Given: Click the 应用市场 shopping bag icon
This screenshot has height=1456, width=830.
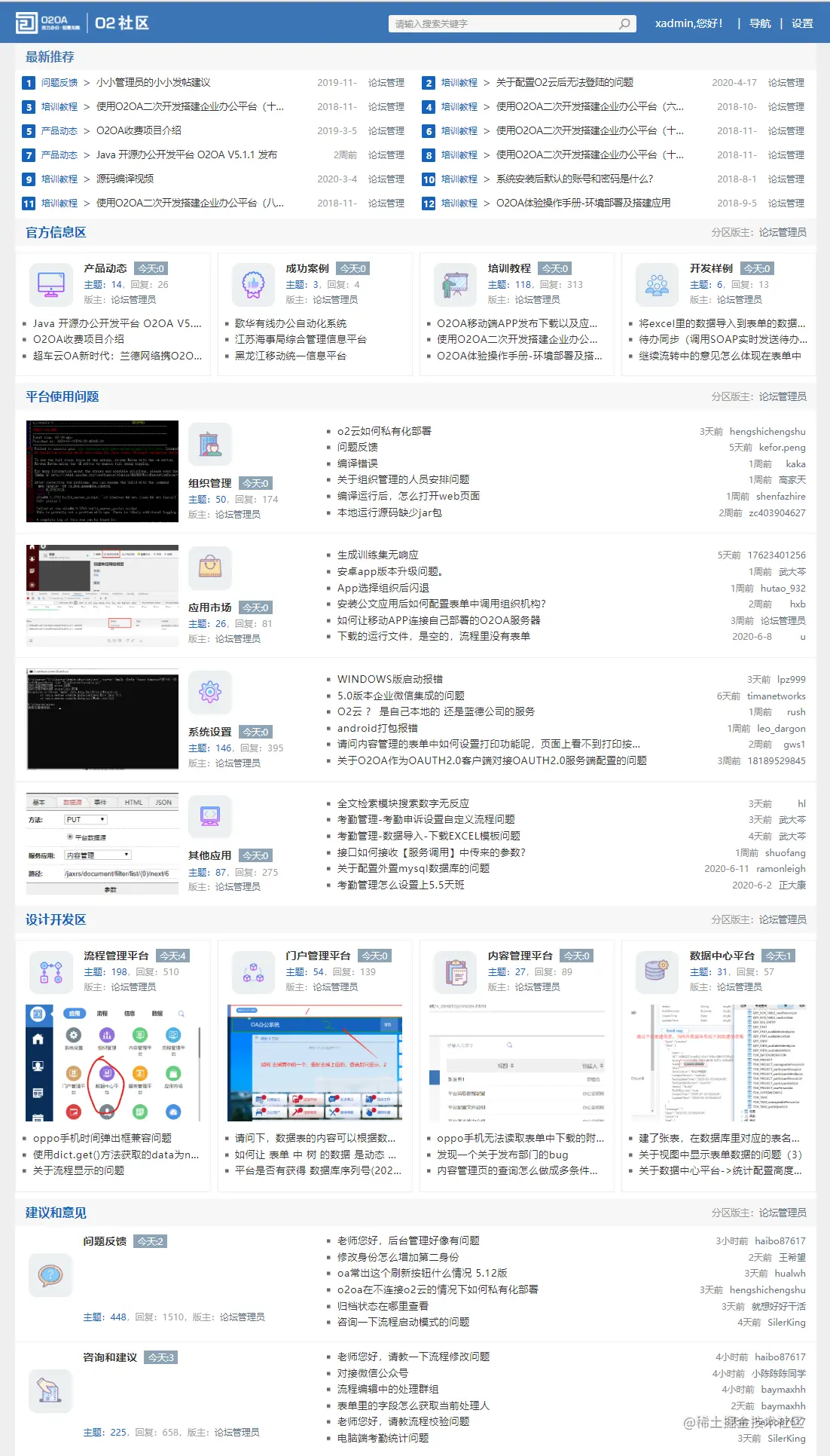Looking at the screenshot, I should click(210, 568).
